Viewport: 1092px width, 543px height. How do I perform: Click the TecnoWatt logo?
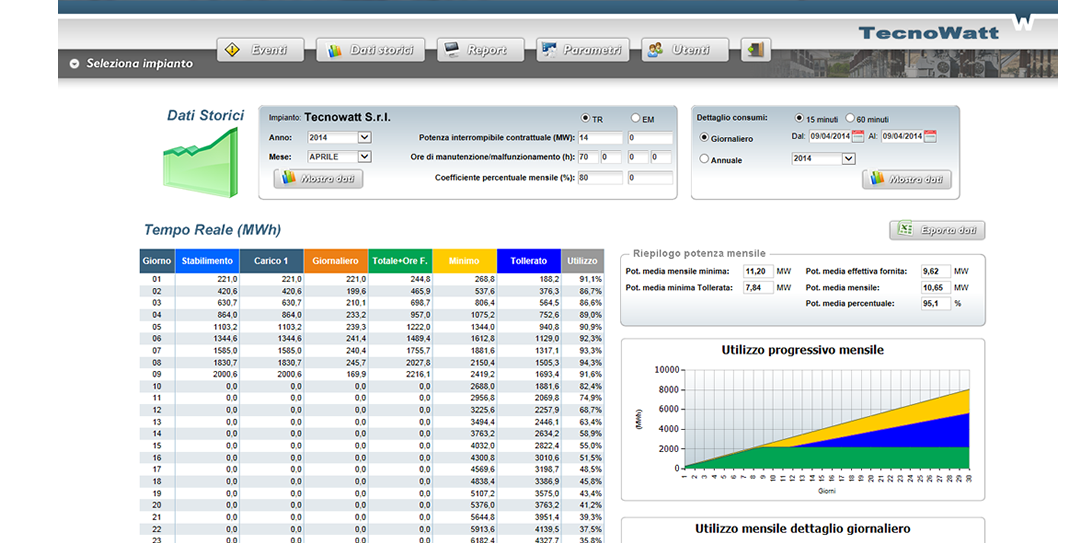(x=928, y=32)
